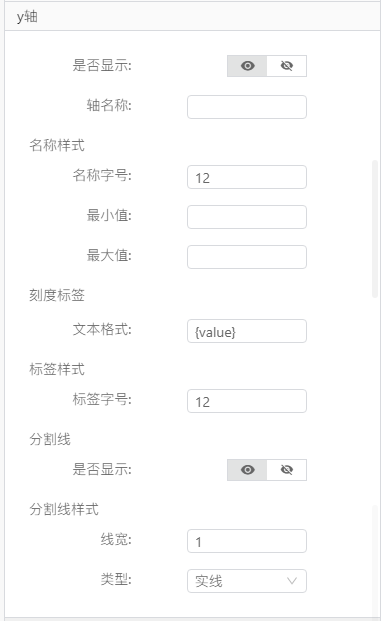Click the 标签样式 section heading

pos(57,369)
